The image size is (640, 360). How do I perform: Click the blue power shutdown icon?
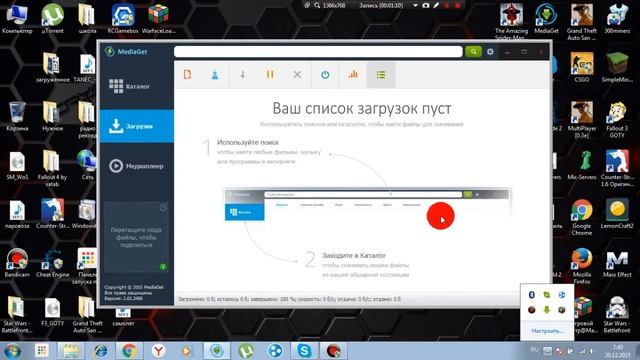[x=325, y=75]
